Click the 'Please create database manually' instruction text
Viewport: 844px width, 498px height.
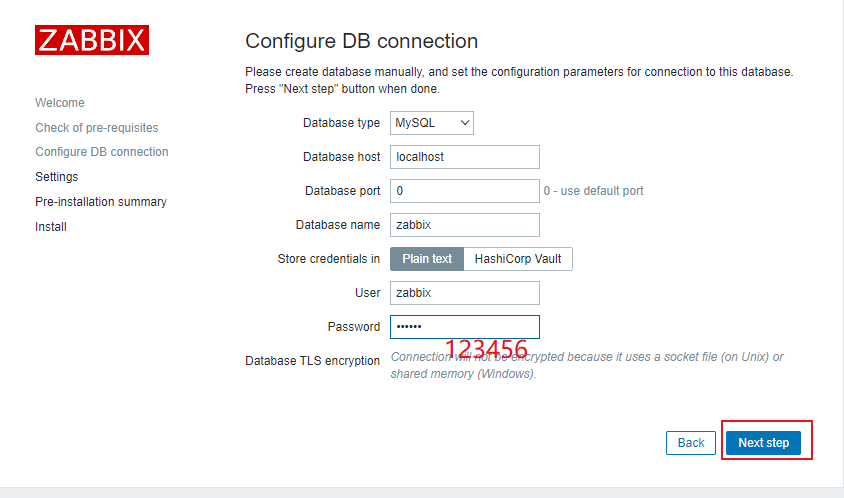point(519,80)
